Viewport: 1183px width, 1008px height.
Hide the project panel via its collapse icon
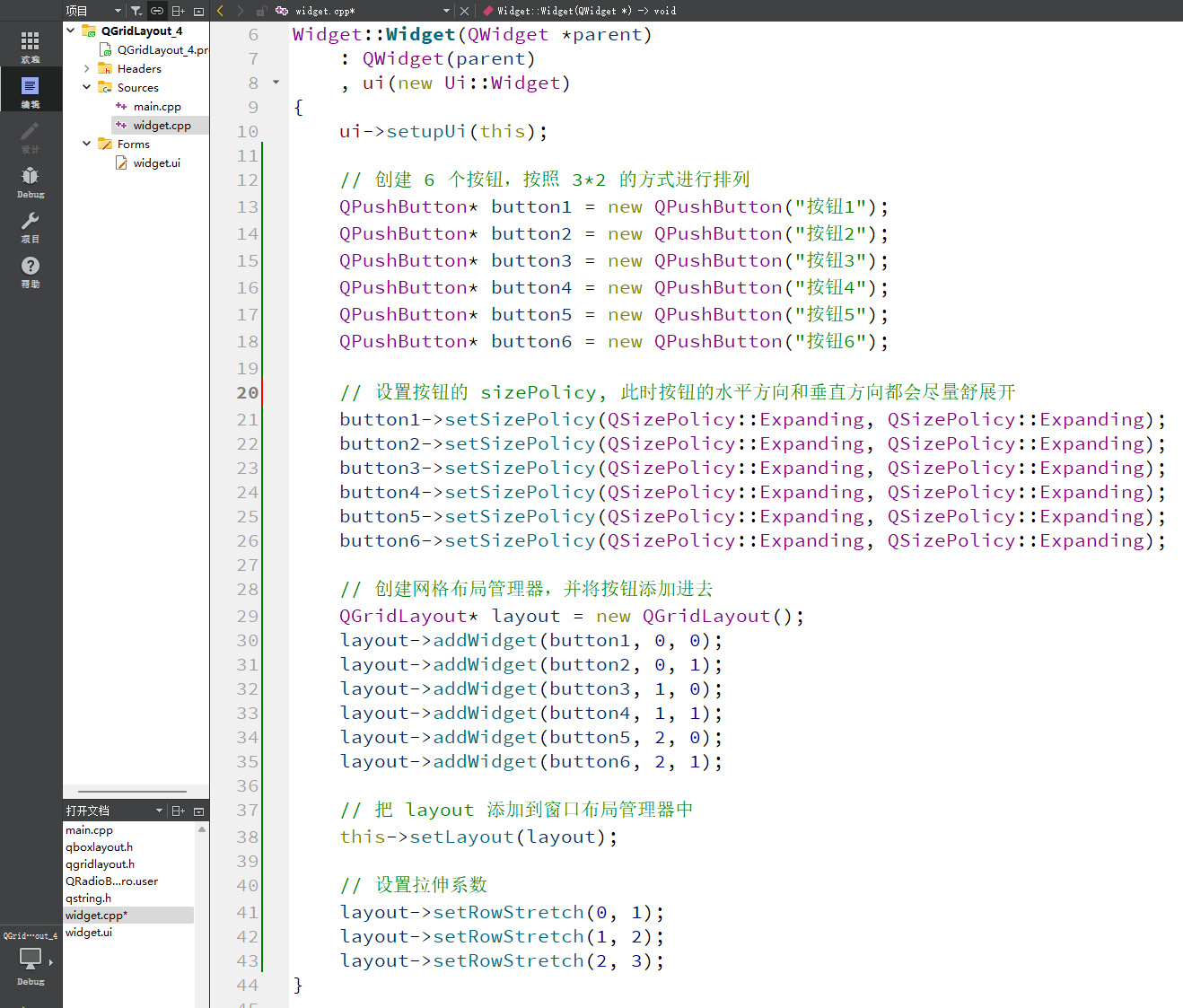[198, 11]
